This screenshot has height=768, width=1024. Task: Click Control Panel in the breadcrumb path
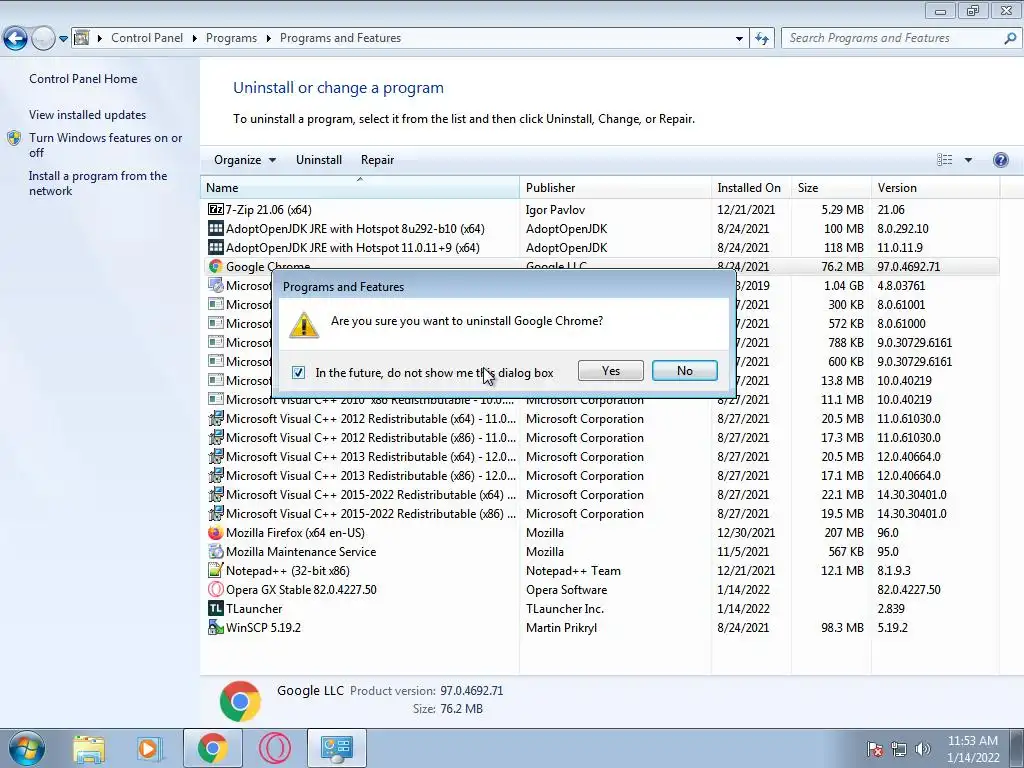pos(147,39)
